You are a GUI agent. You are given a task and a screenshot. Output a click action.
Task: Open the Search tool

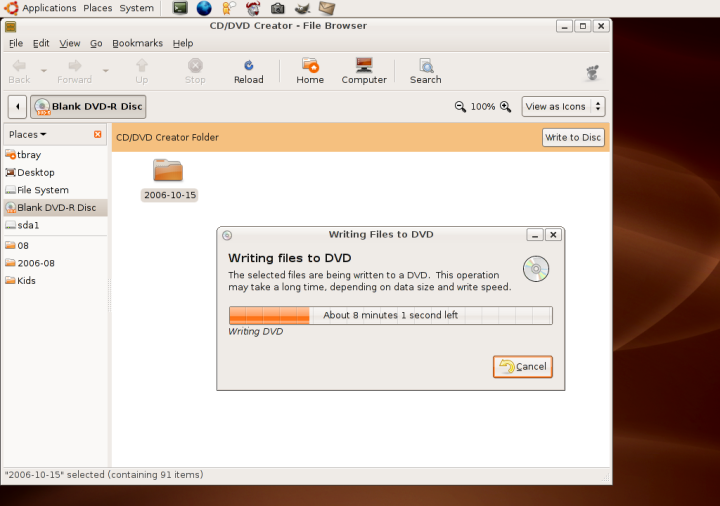click(426, 72)
